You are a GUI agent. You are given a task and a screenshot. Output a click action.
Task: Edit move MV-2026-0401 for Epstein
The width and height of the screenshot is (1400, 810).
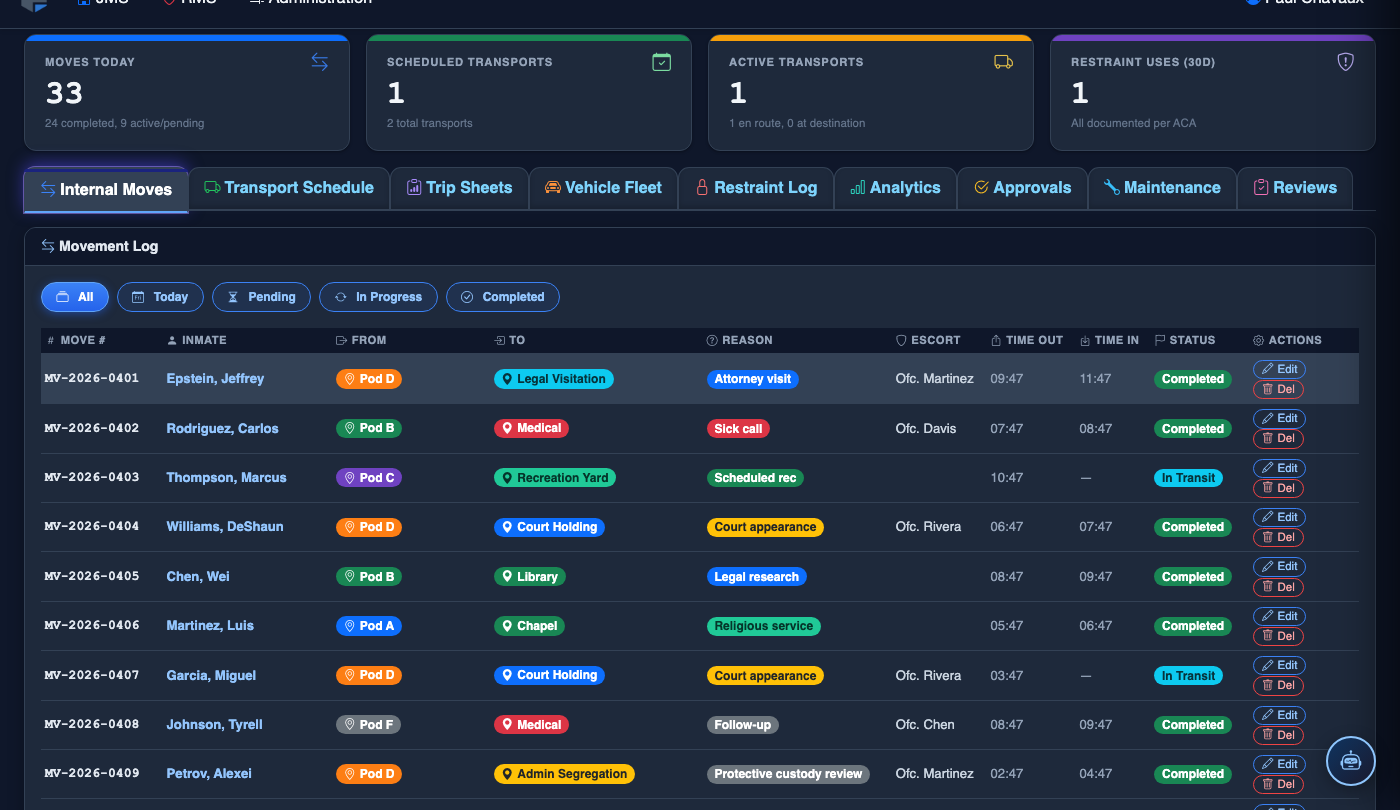[1279, 369]
